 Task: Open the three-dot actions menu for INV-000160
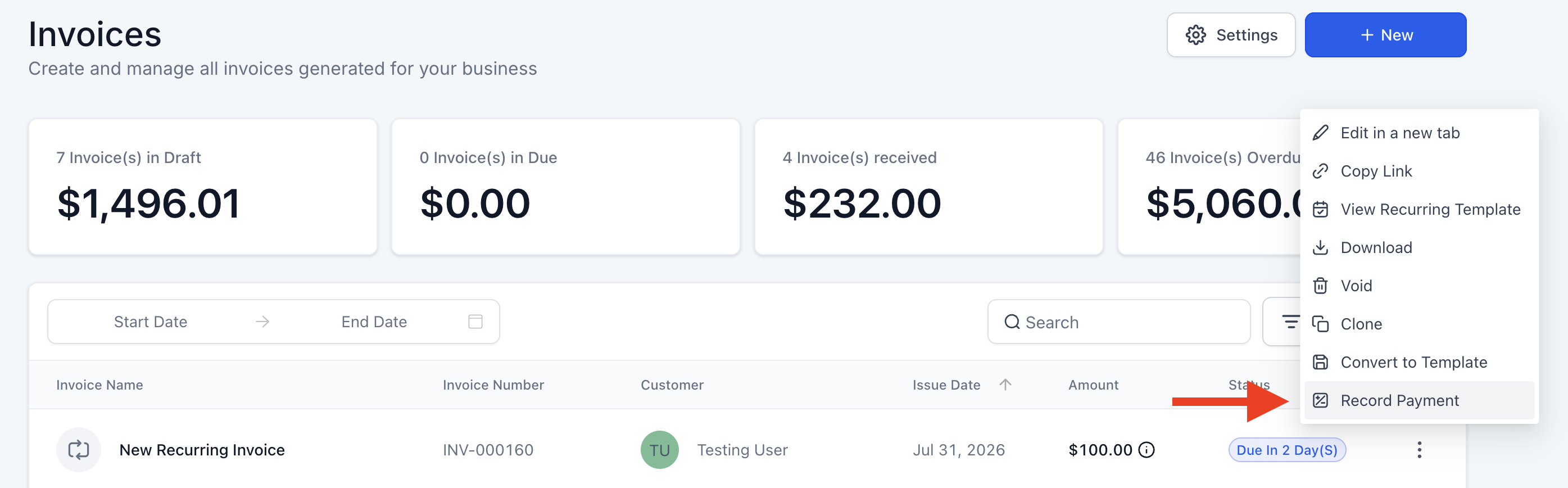point(1419,450)
